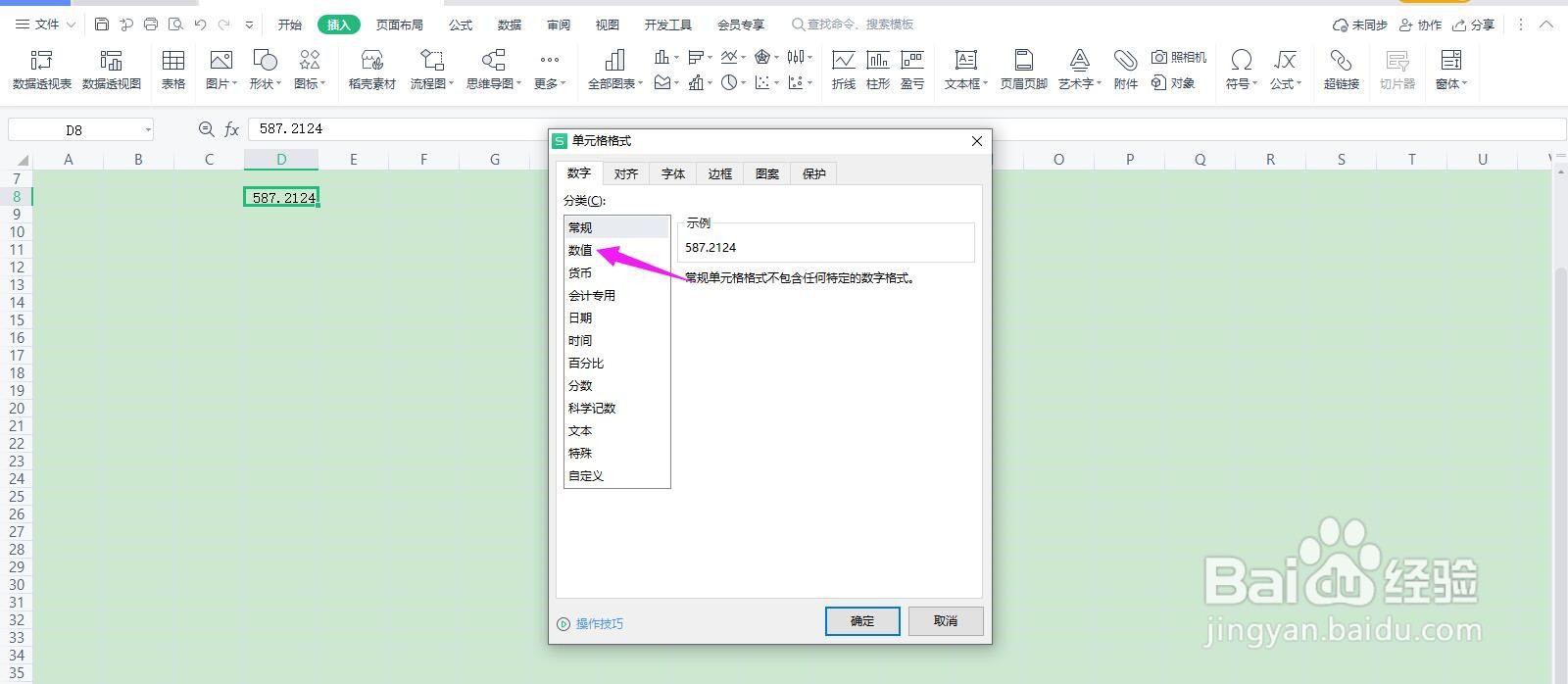This screenshot has height=684, width=1568.
Task: Open the line chart dropdown in ribbon
Action: 734,58
